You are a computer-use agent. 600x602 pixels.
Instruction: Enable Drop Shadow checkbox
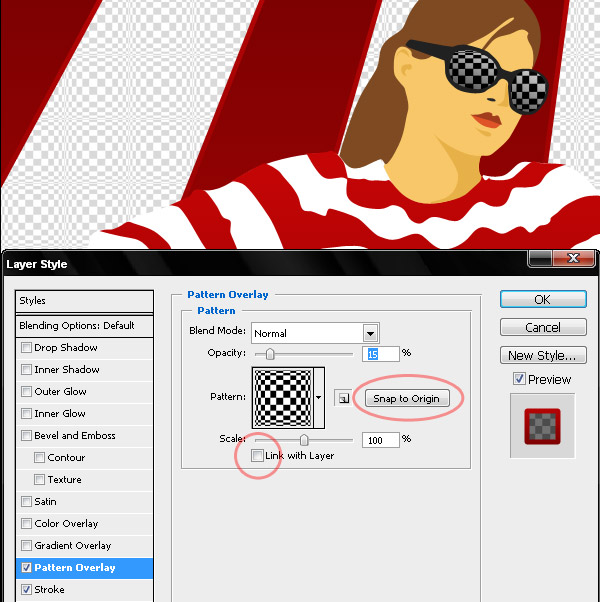[26, 347]
